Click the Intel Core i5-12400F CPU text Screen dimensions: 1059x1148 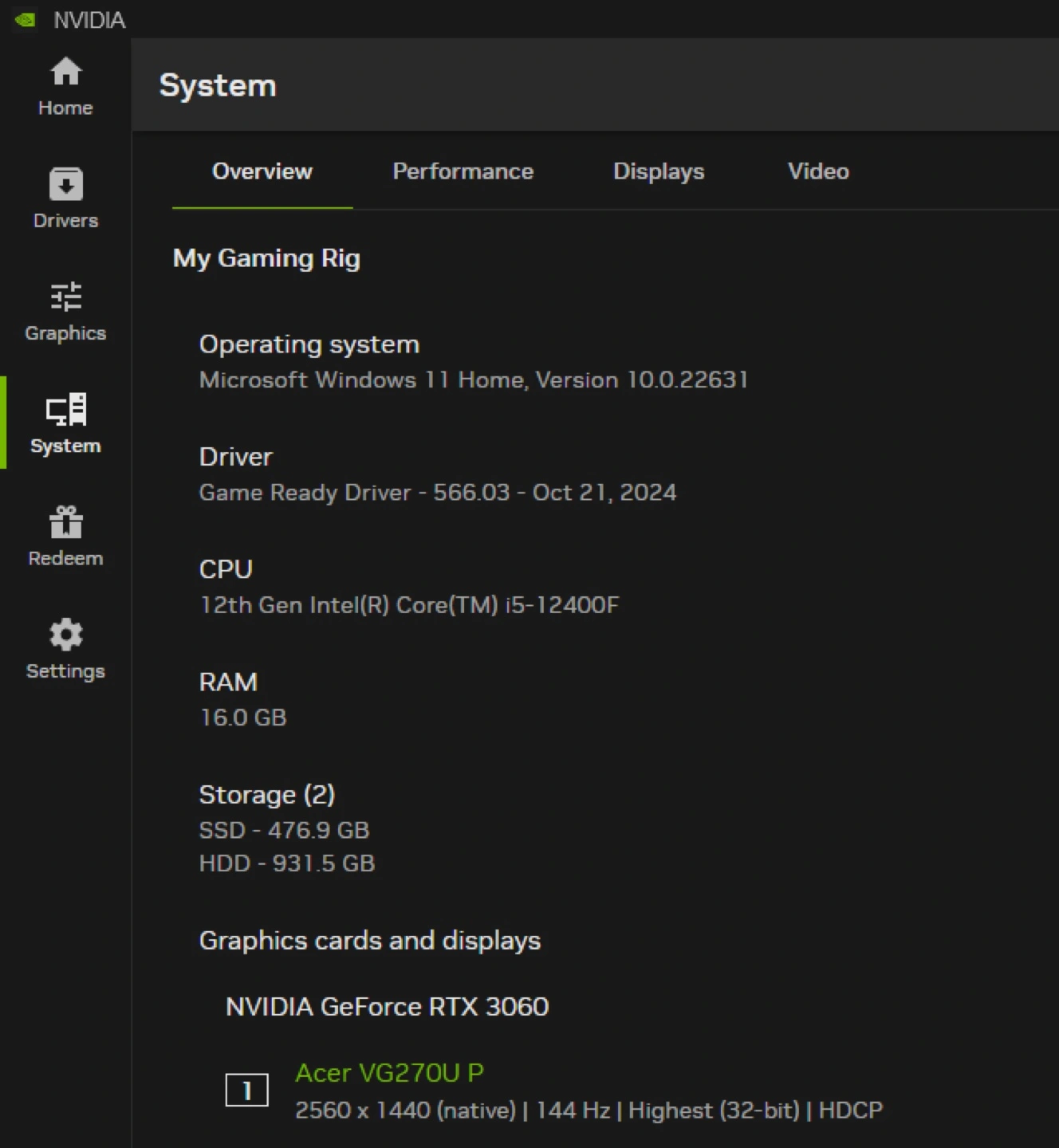coord(408,605)
